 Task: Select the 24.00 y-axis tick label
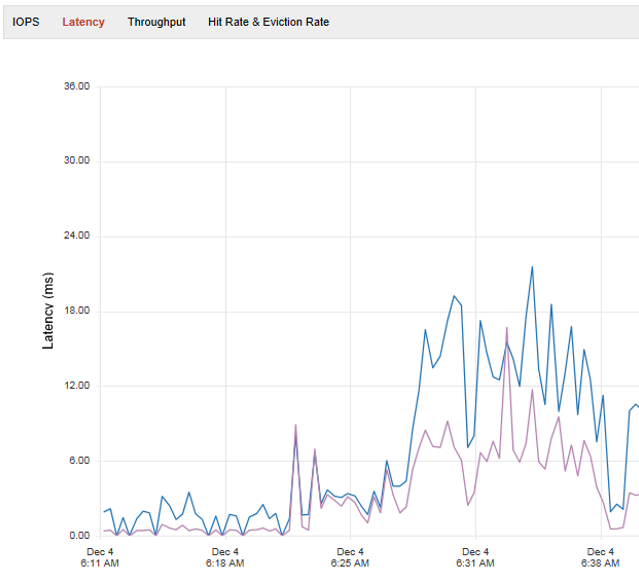(76, 236)
